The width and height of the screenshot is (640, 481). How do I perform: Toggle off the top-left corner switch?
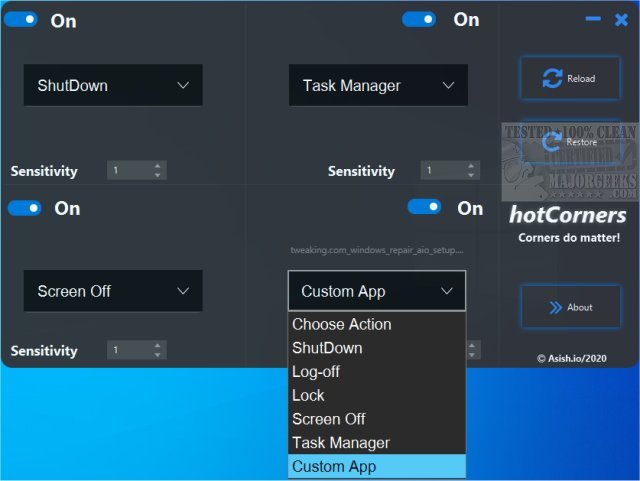click(21, 19)
